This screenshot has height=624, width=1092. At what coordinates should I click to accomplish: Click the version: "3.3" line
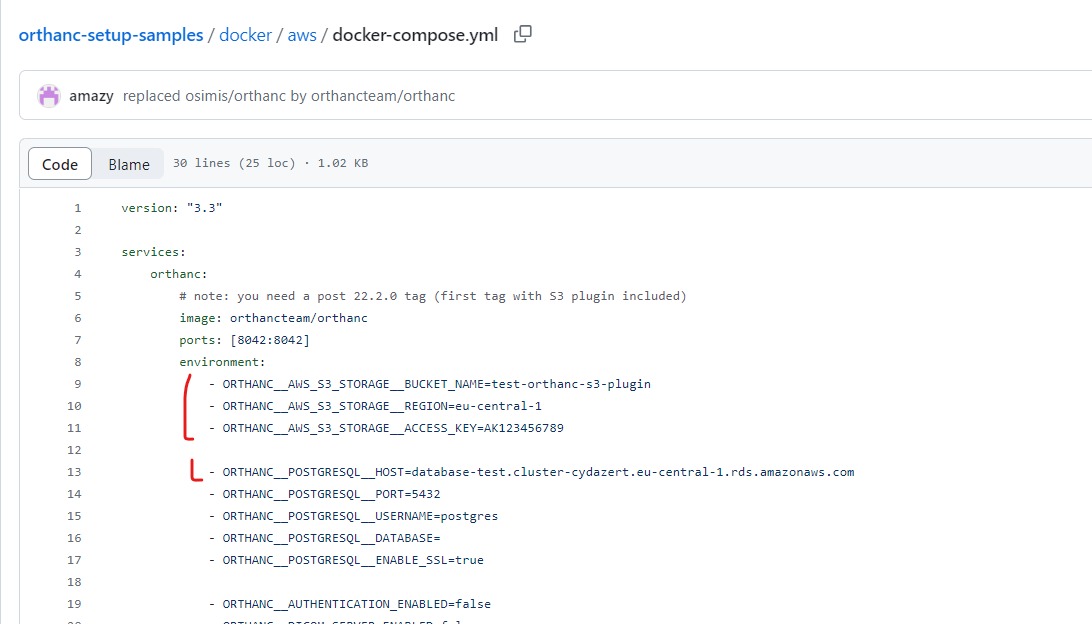click(x=171, y=208)
